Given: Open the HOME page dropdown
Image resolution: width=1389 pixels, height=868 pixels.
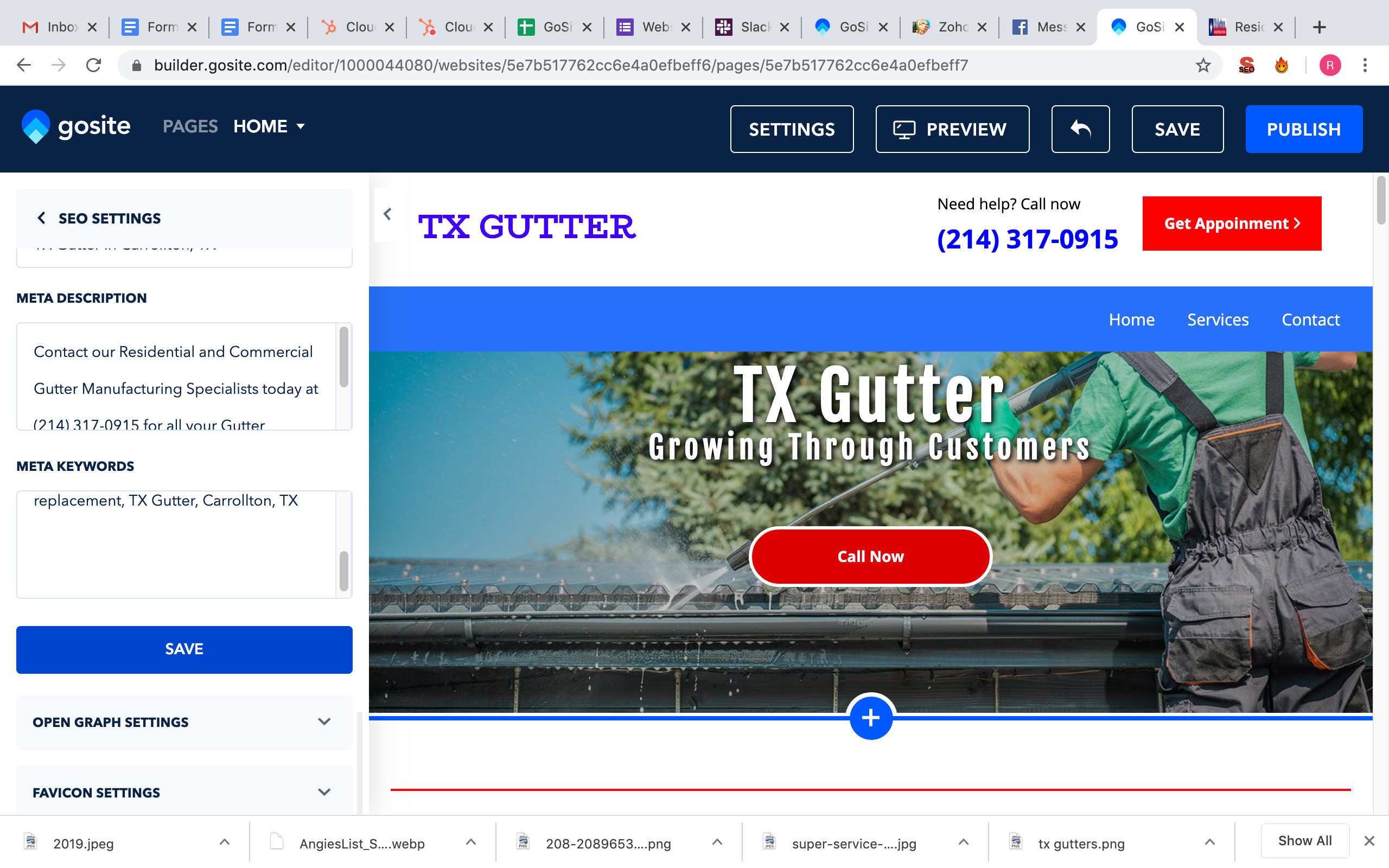Looking at the screenshot, I should click(x=269, y=126).
